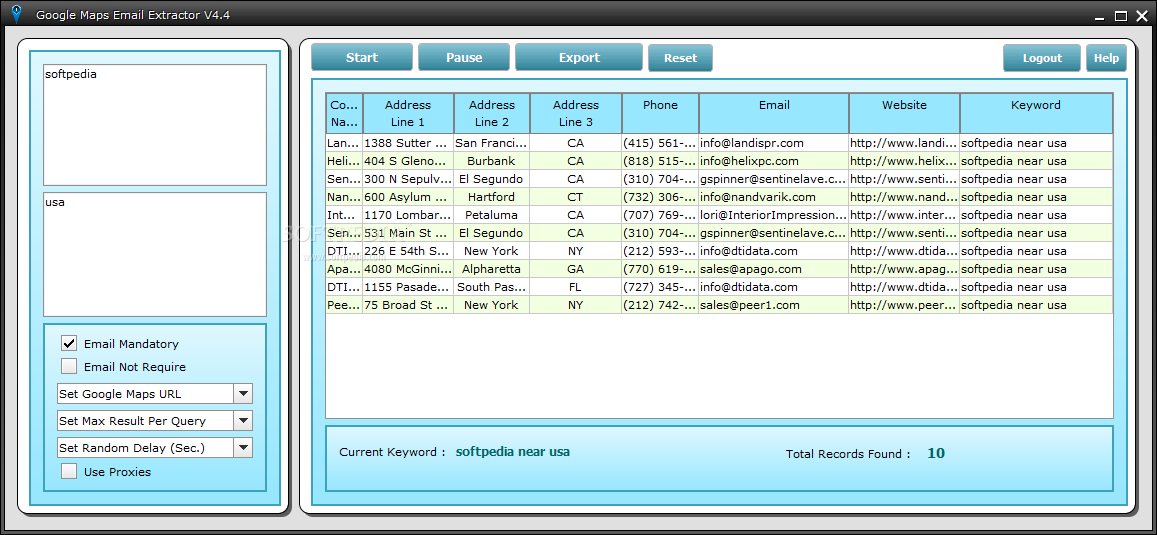Click the Website column header
Image resolution: width=1157 pixels, height=535 pixels.
904,114
